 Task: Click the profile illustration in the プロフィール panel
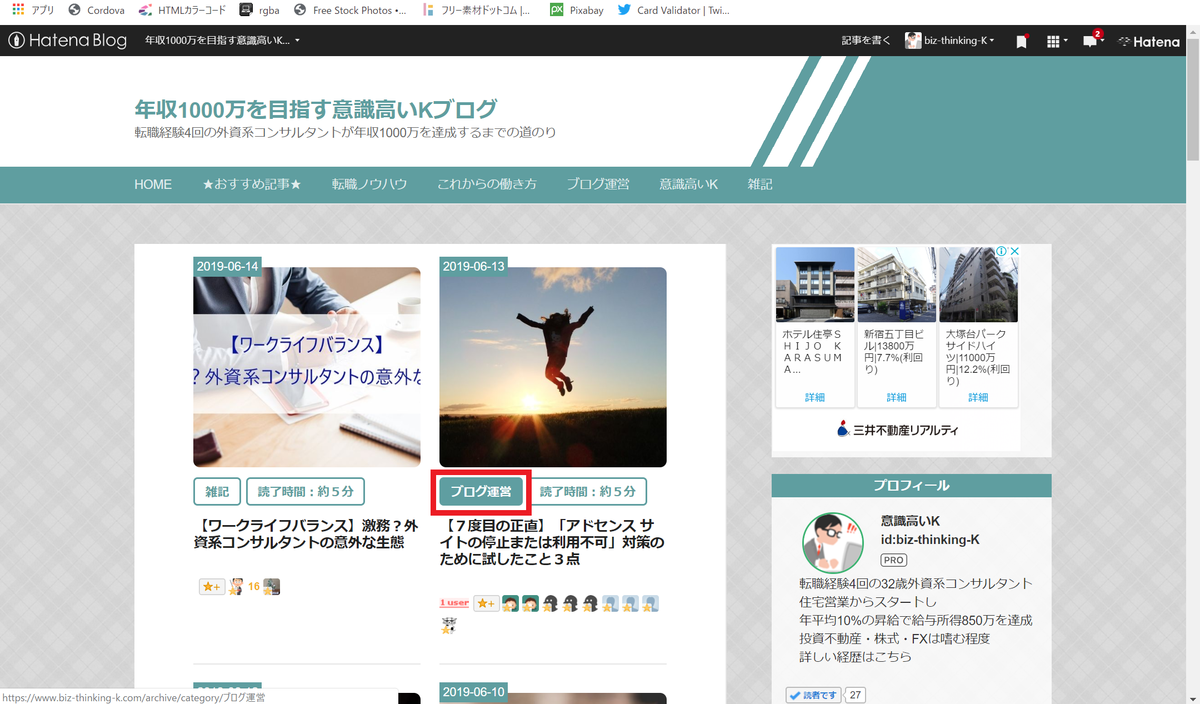(833, 541)
